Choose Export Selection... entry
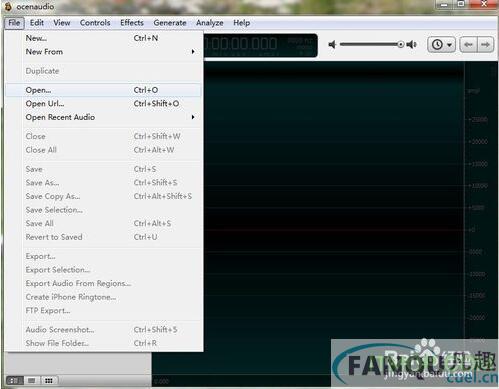Screen dimensions: 499x389 [x=103, y=270]
